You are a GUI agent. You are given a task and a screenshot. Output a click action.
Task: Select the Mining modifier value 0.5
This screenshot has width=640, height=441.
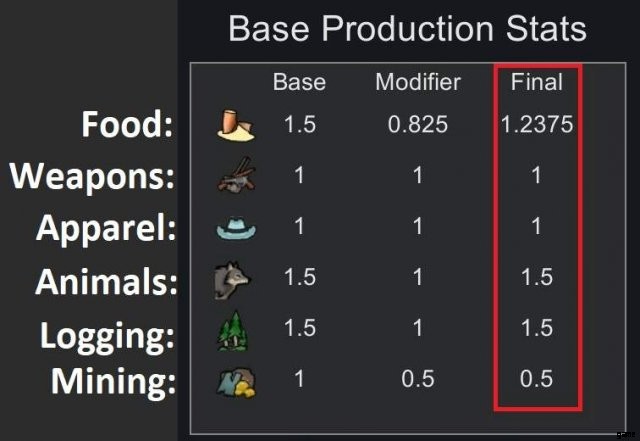click(x=417, y=380)
